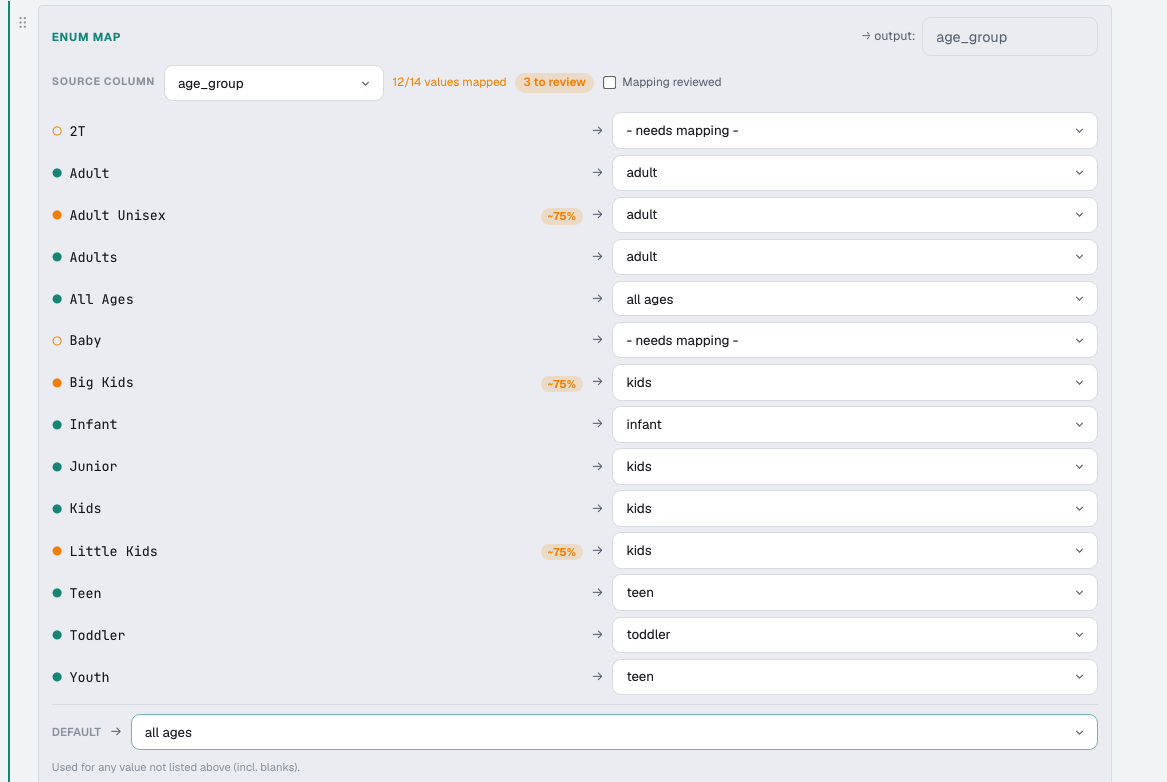1167x782 pixels.
Task: Click the unmapped status circle for 2T
Action: [x=57, y=131]
